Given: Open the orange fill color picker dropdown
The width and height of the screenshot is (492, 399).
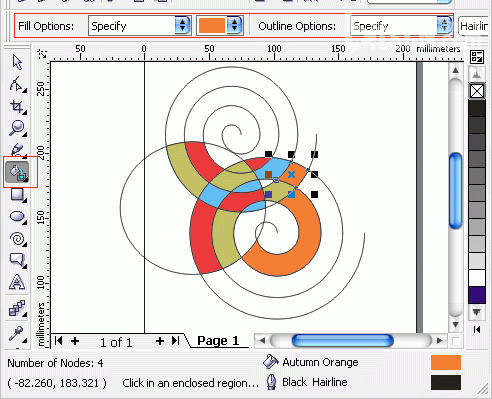Looking at the screenshot, I should tap(234, 26).
